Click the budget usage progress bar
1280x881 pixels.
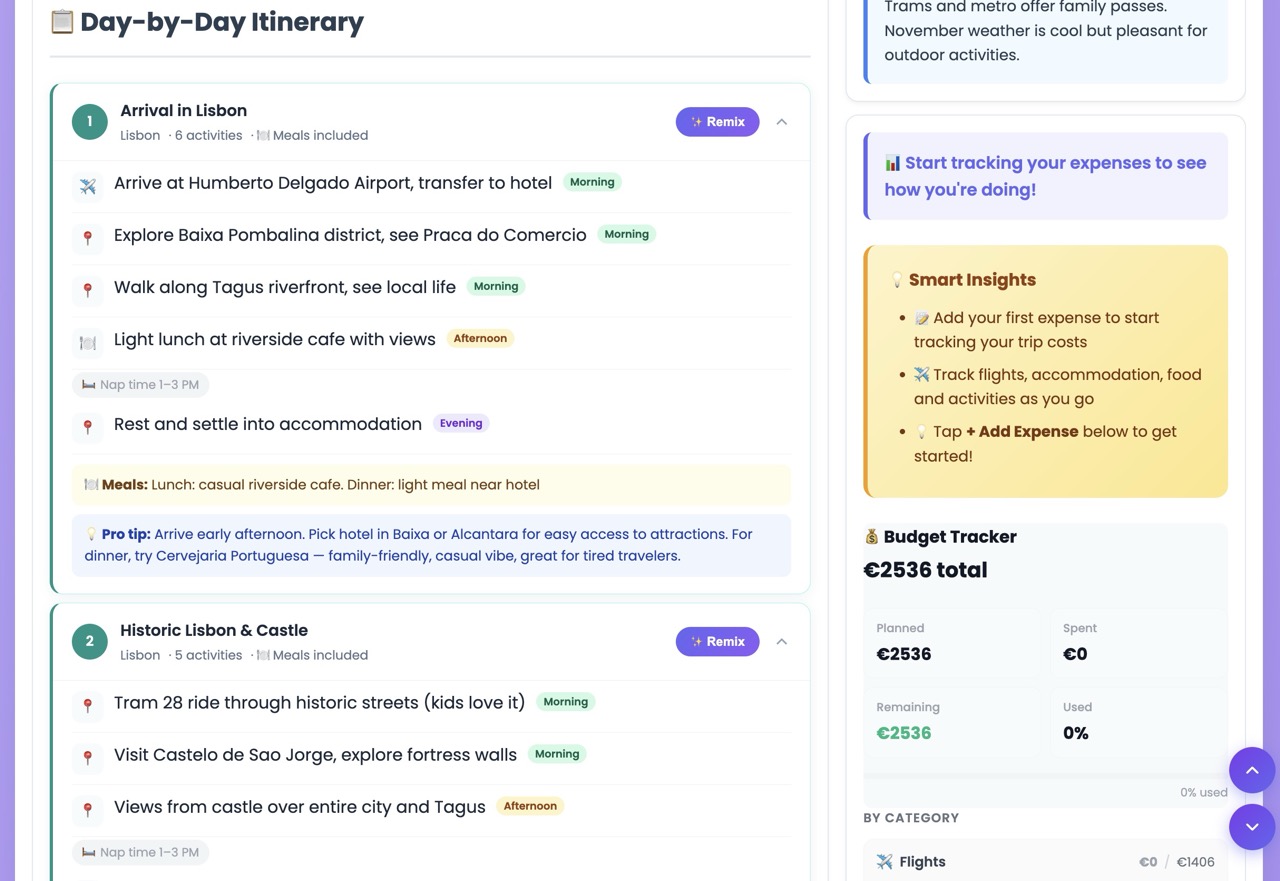1045,776
